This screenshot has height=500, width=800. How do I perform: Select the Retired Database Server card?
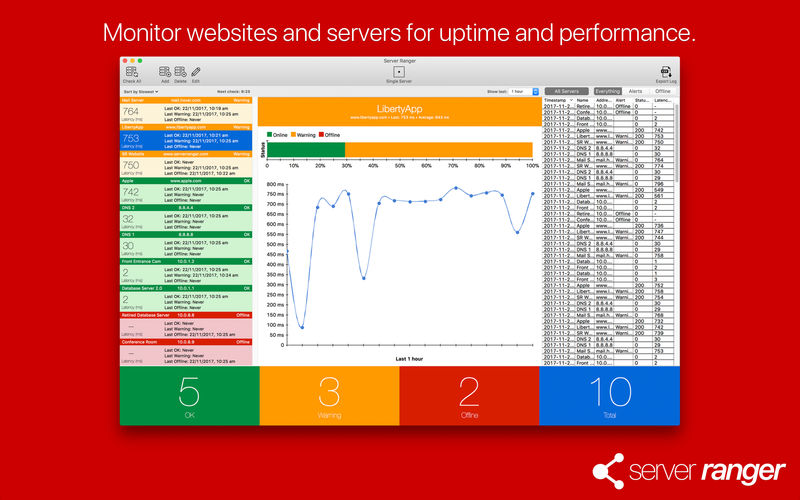point(186,326)
